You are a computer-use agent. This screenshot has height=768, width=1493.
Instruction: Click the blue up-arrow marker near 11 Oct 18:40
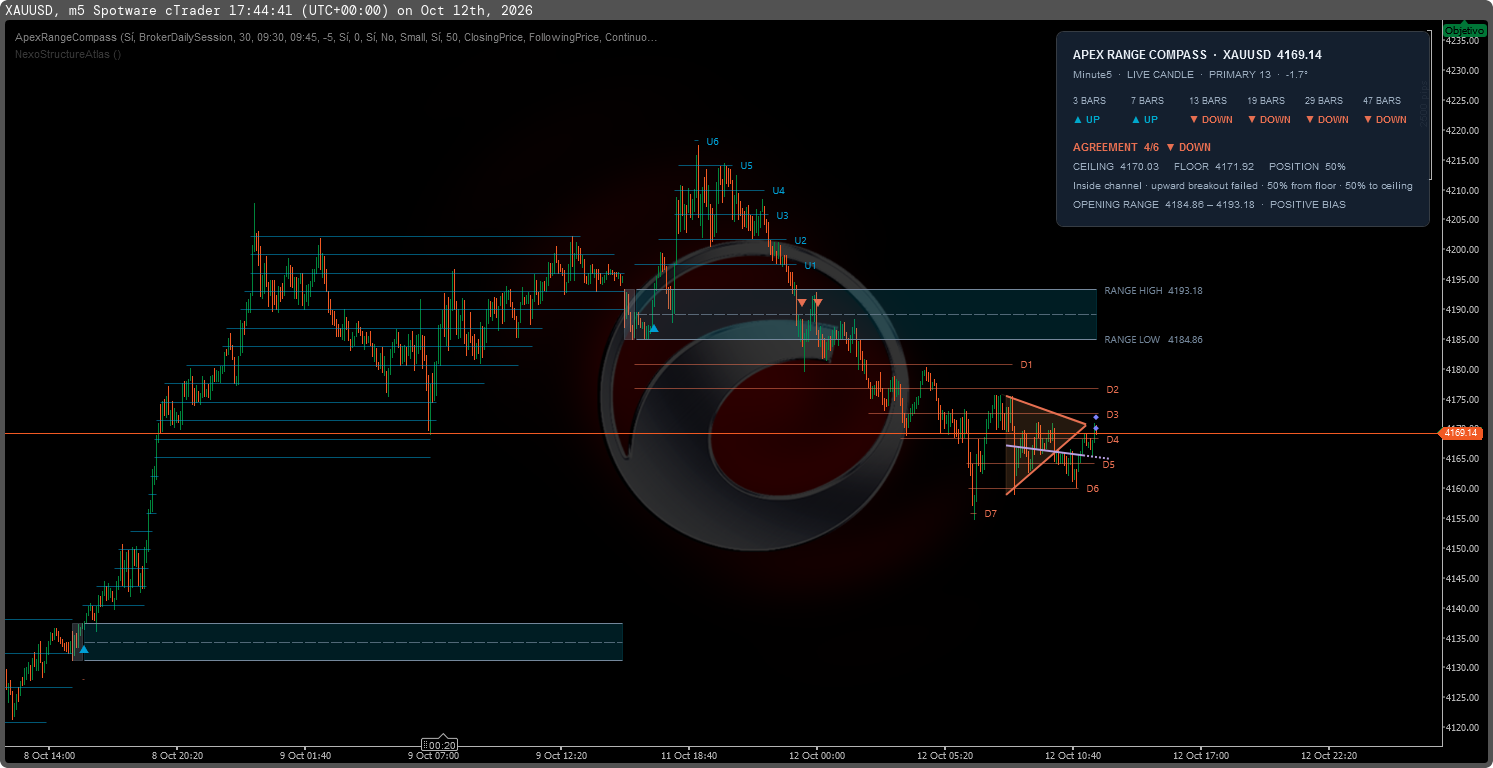click(x=654, y=328)
